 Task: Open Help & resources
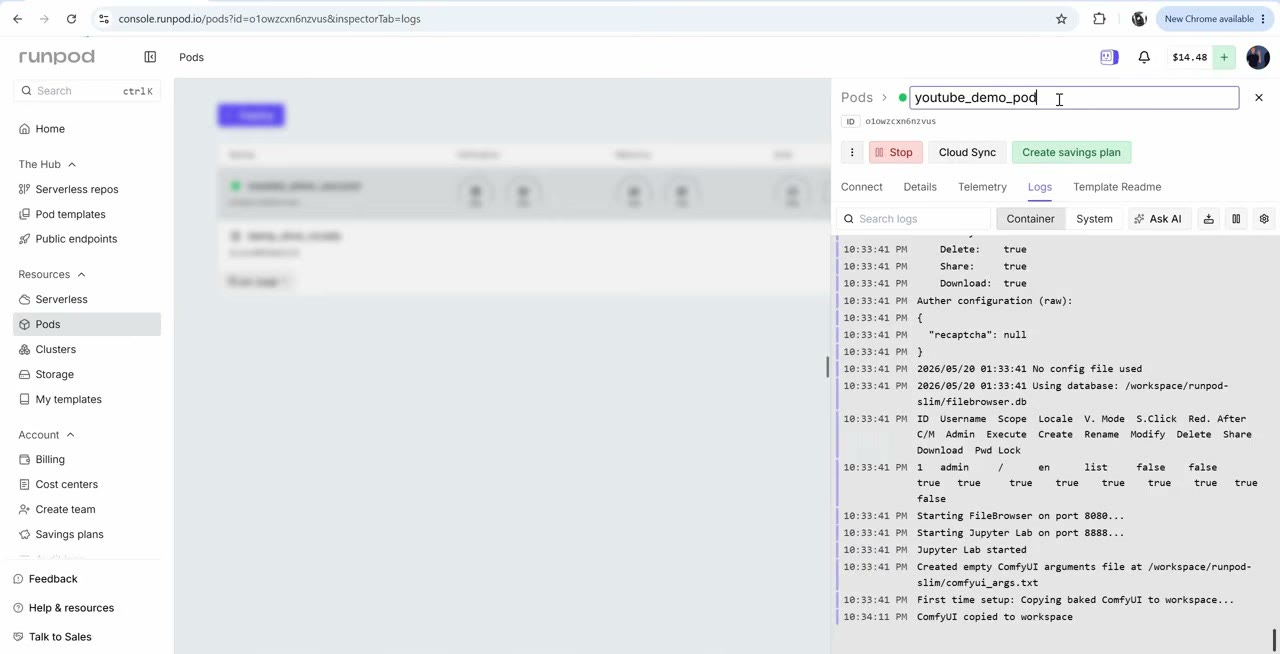[x=71, y=608]
